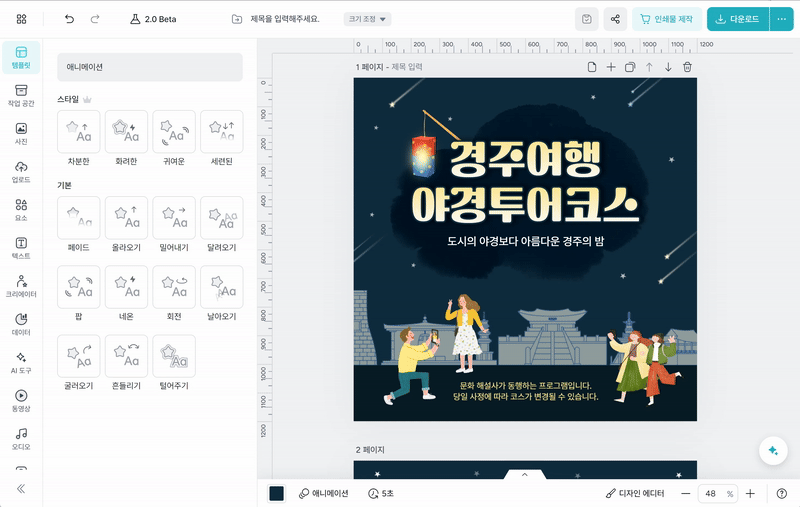Open AI 도구 tools sidebar item
Screen dimensions: 800x507
(21, 363)
